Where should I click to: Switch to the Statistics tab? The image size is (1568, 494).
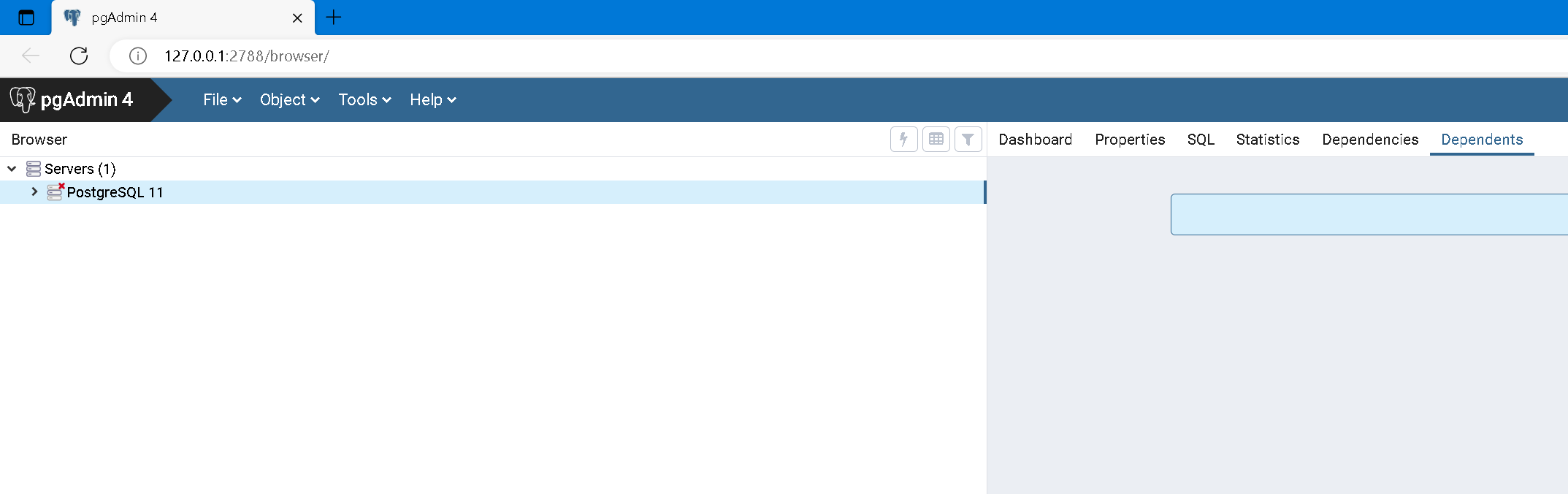tap(1268, 140)
